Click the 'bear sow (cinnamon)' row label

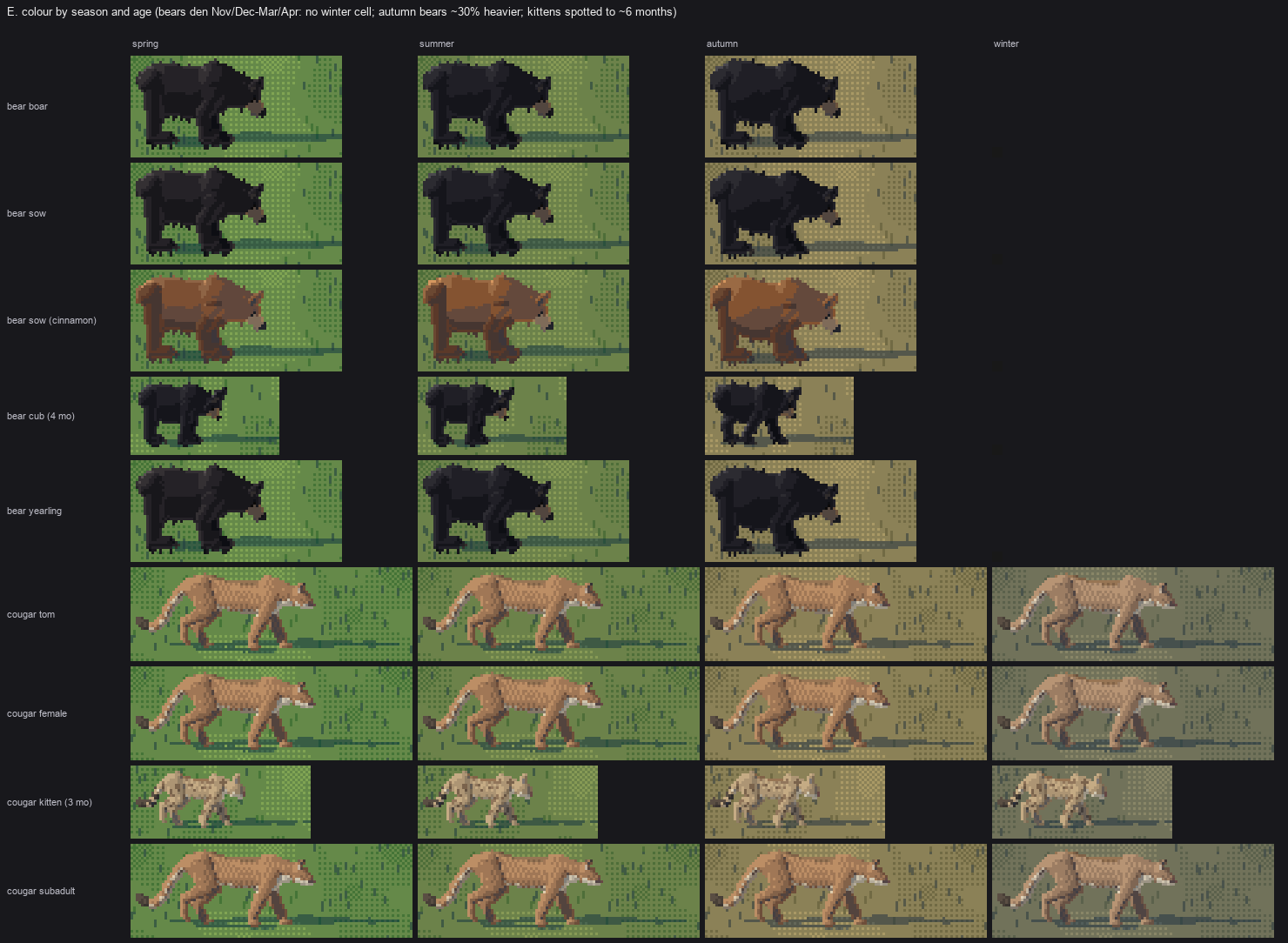click(51, 320)
